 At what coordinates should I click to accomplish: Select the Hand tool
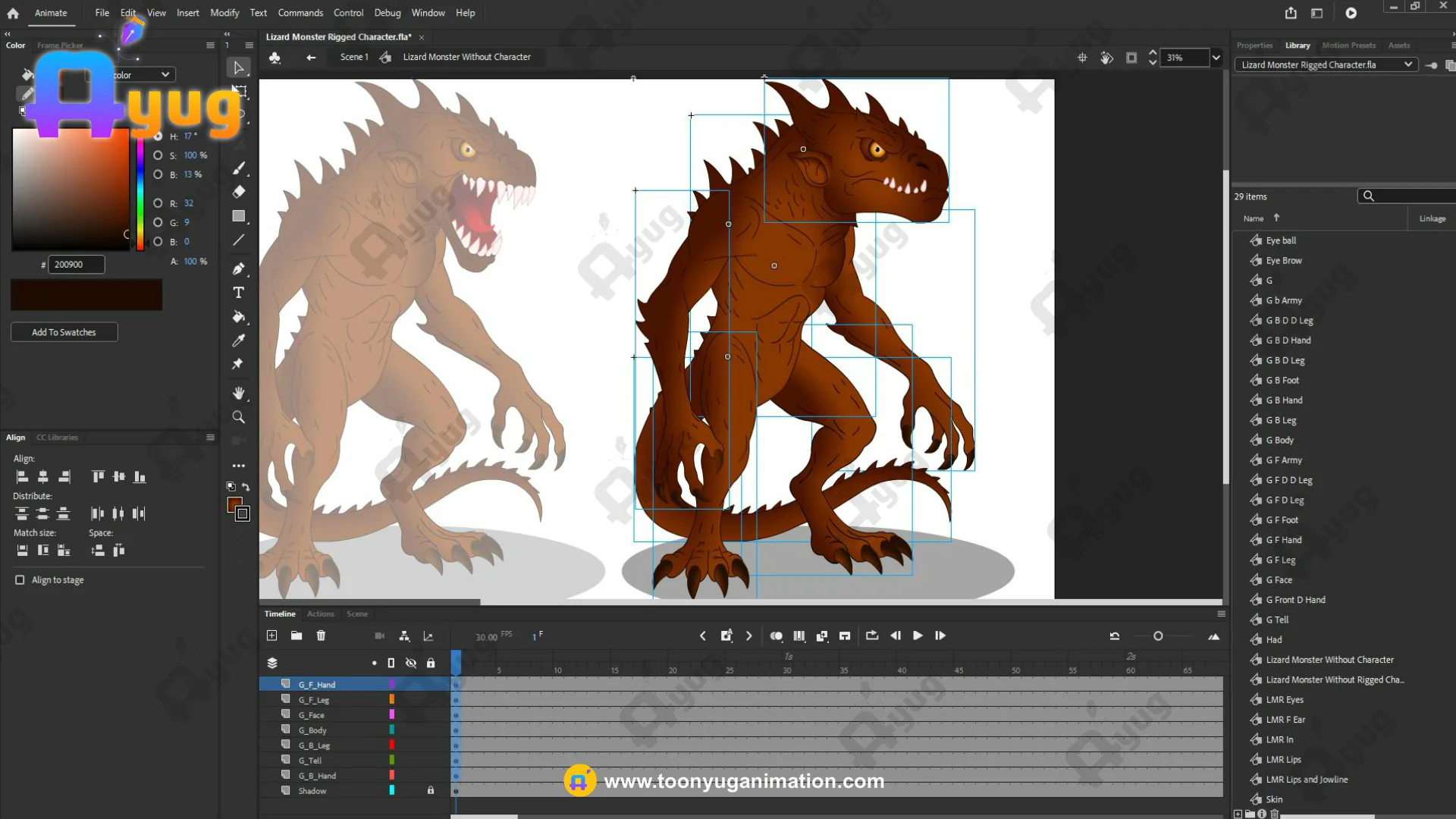[238, 393]
